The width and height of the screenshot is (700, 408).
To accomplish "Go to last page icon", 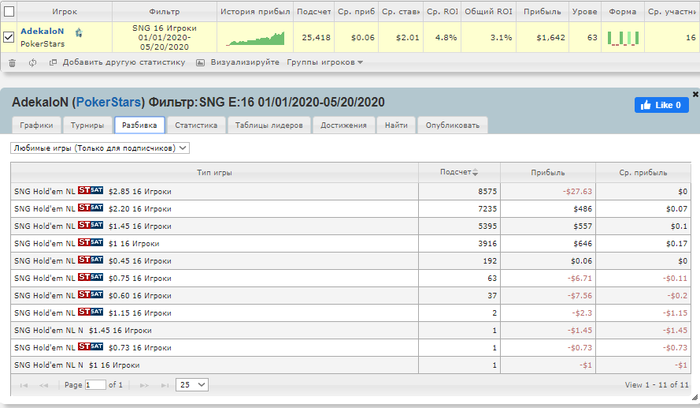I will (165, 385).
